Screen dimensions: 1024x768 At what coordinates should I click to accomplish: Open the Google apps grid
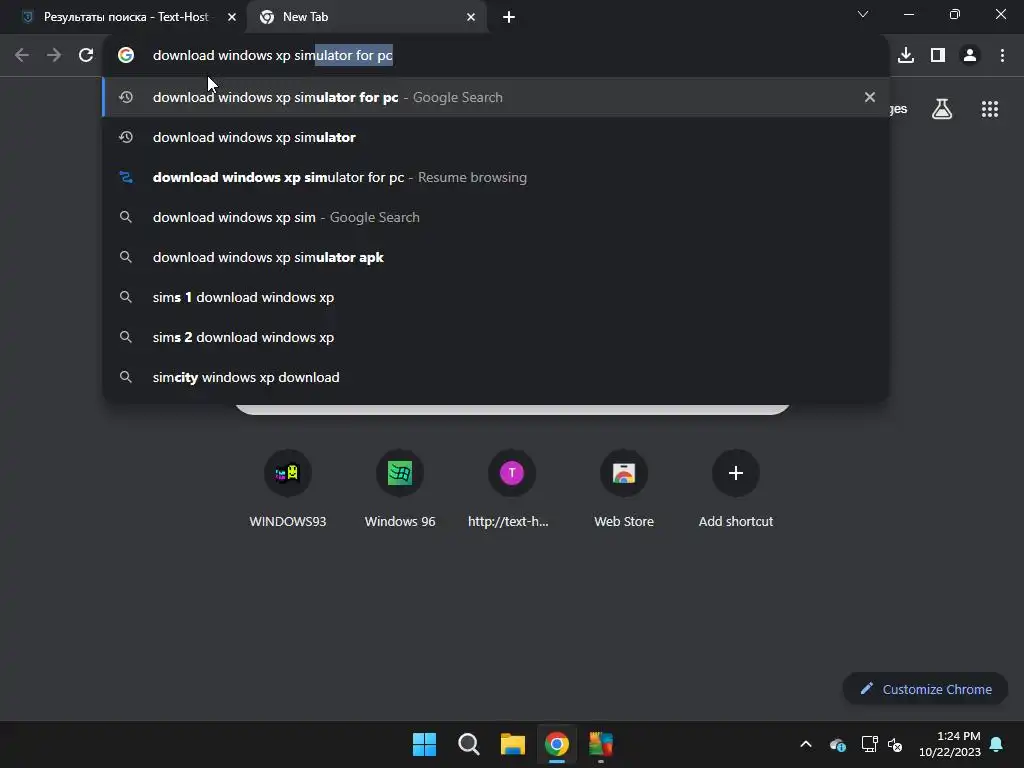click(990, 109)
